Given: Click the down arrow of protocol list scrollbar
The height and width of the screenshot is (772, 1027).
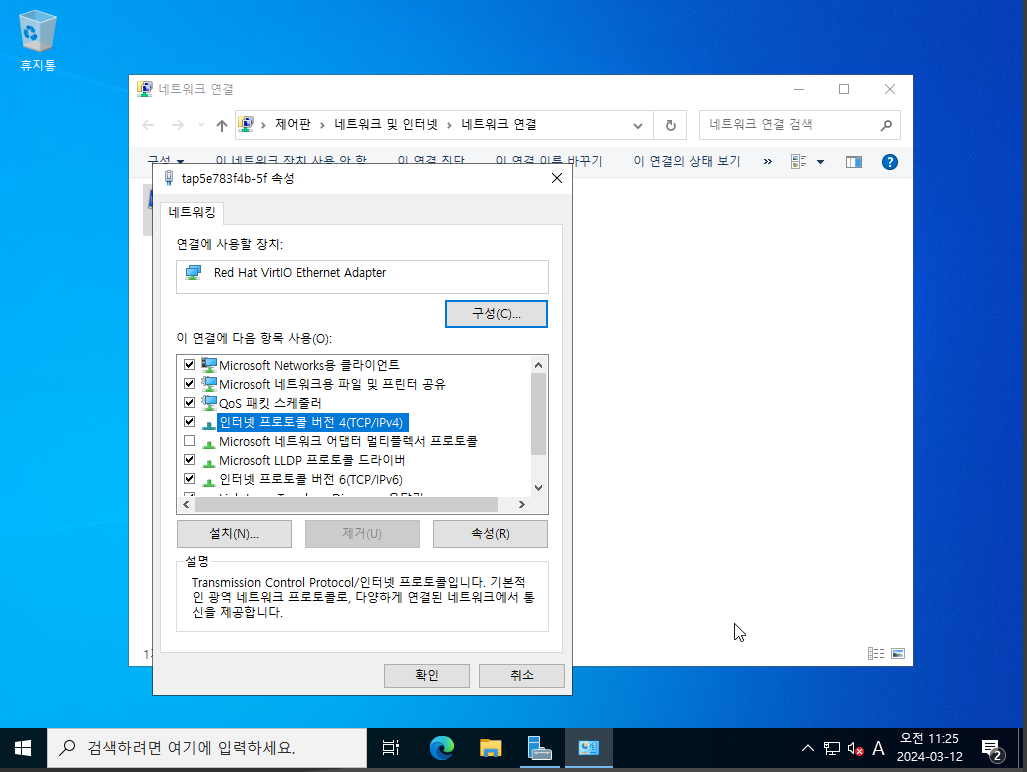Looking at the screenshot, I should tap(538, 487).
